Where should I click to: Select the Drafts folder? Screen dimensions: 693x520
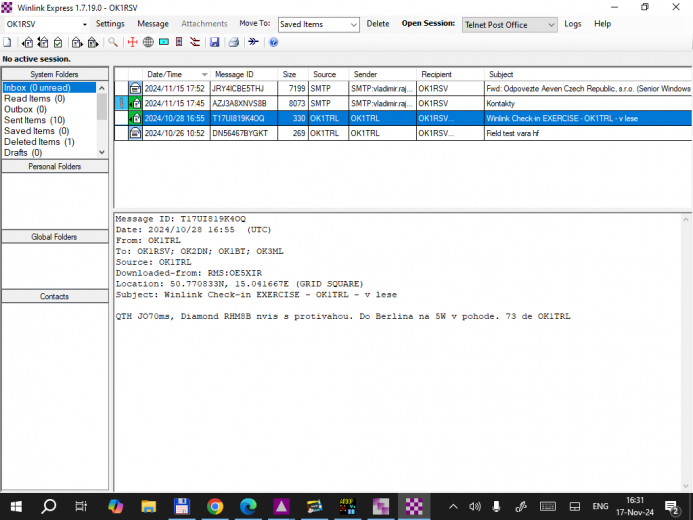23,152
